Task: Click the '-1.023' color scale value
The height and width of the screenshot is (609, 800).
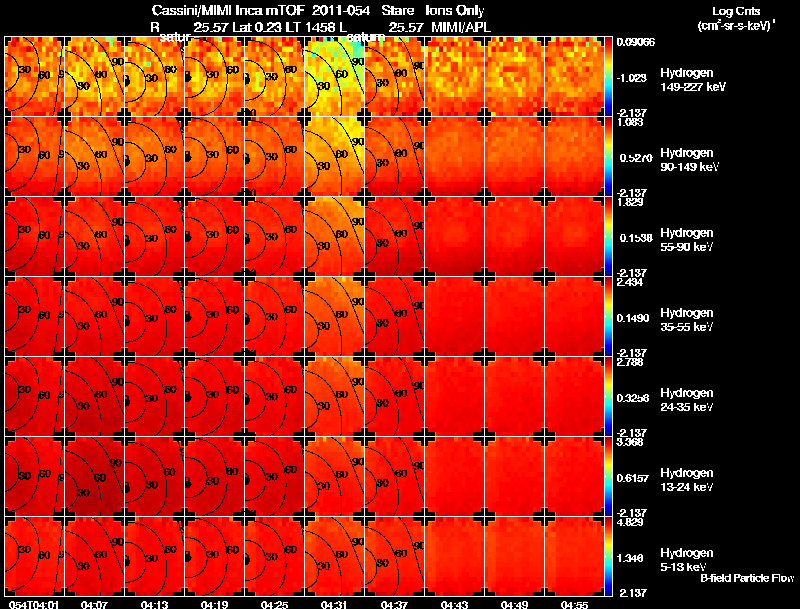Action: [632, 78]
